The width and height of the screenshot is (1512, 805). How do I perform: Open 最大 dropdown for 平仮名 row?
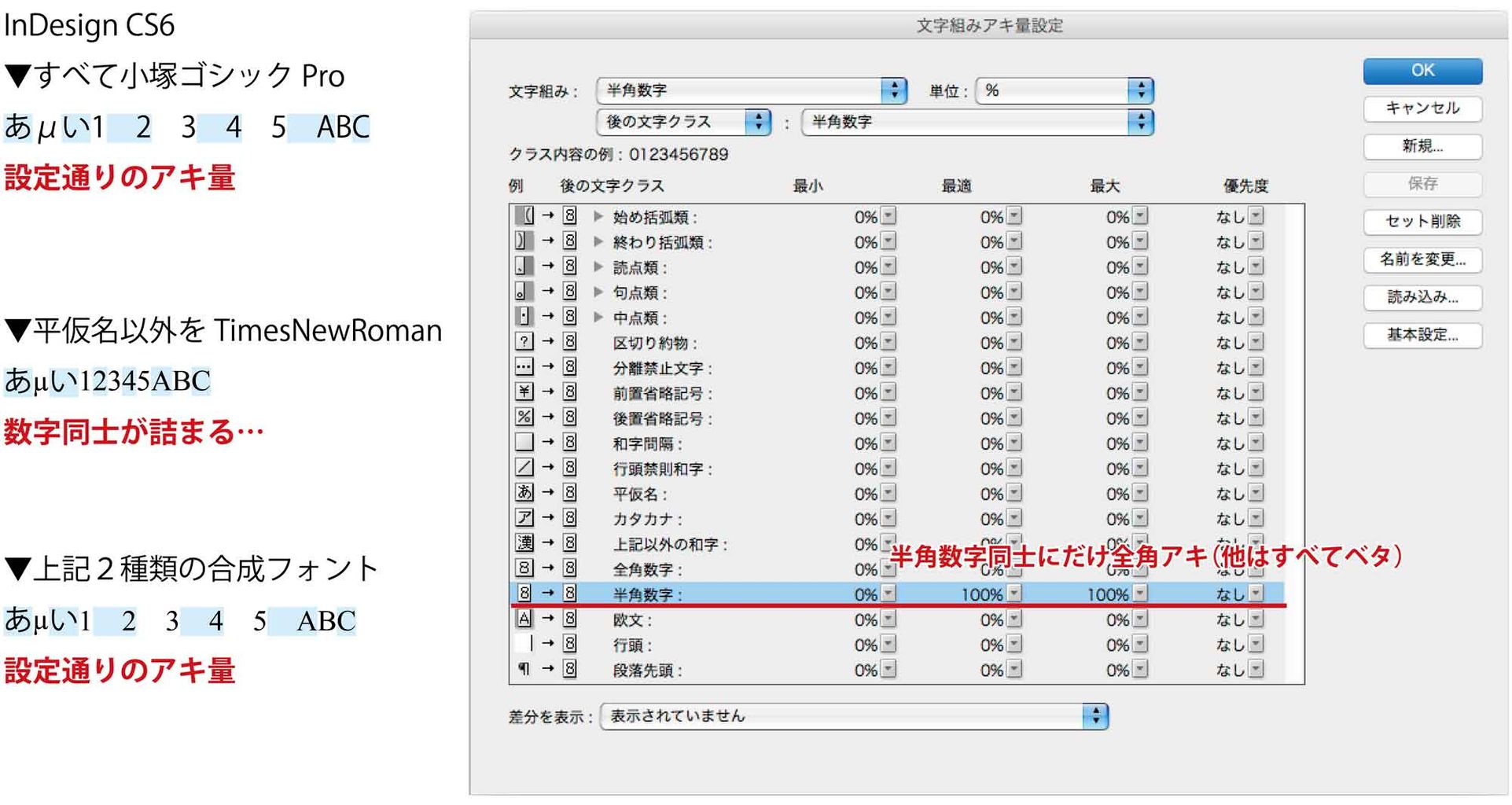(x=1140, y=493)
